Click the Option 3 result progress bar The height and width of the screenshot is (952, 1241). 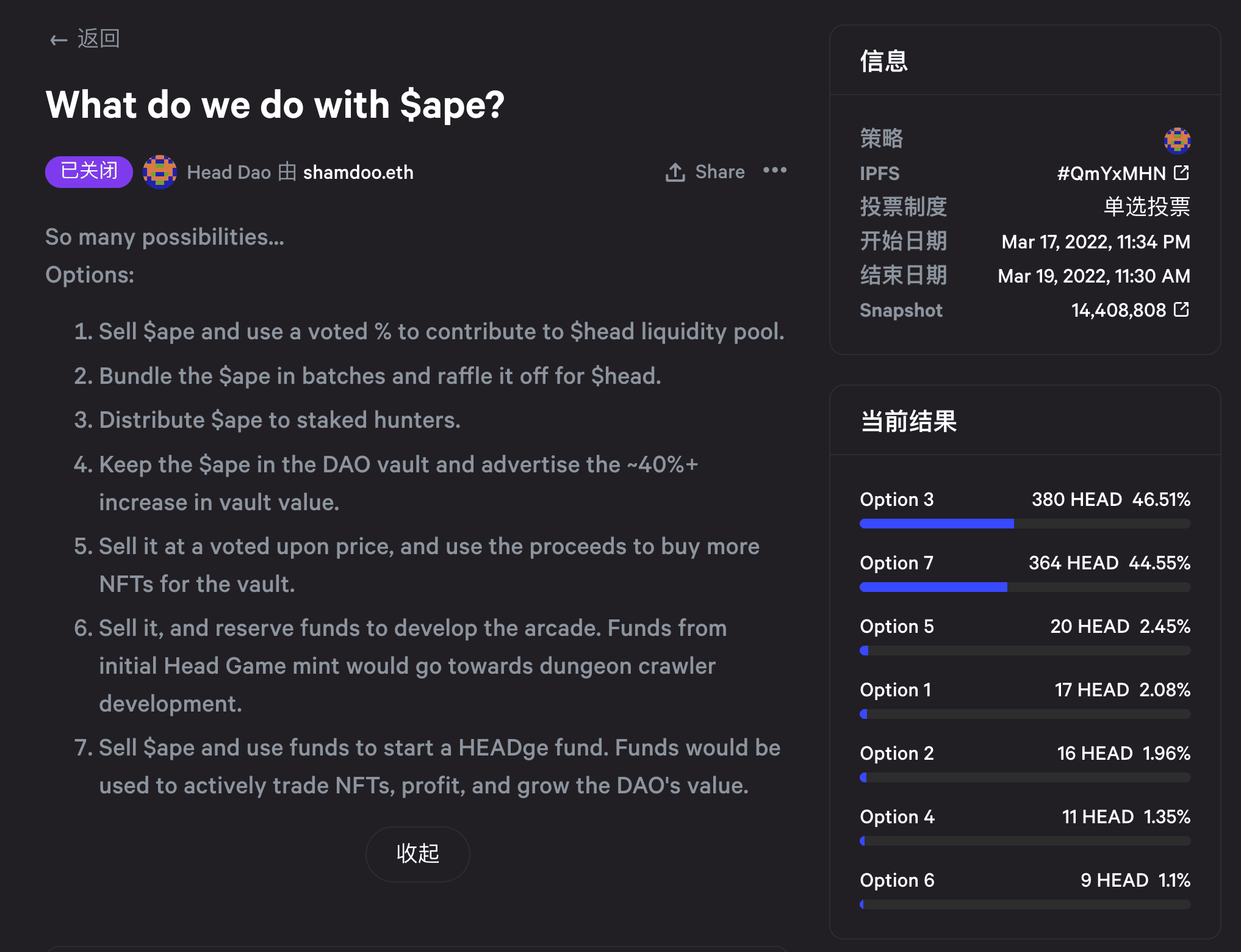pyautogui.click(x=1024, y=524)
